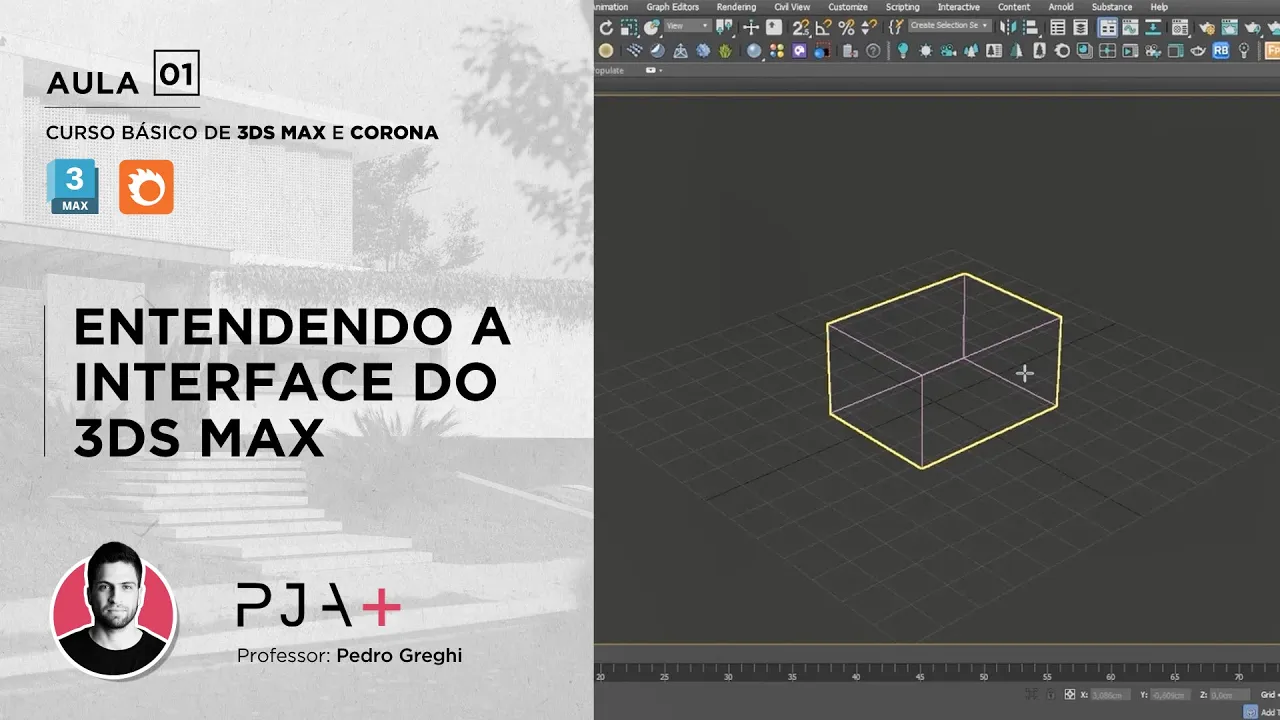Click the Use Pivot Point Center icon
The image size is (1280, 720).
[724, 27]
